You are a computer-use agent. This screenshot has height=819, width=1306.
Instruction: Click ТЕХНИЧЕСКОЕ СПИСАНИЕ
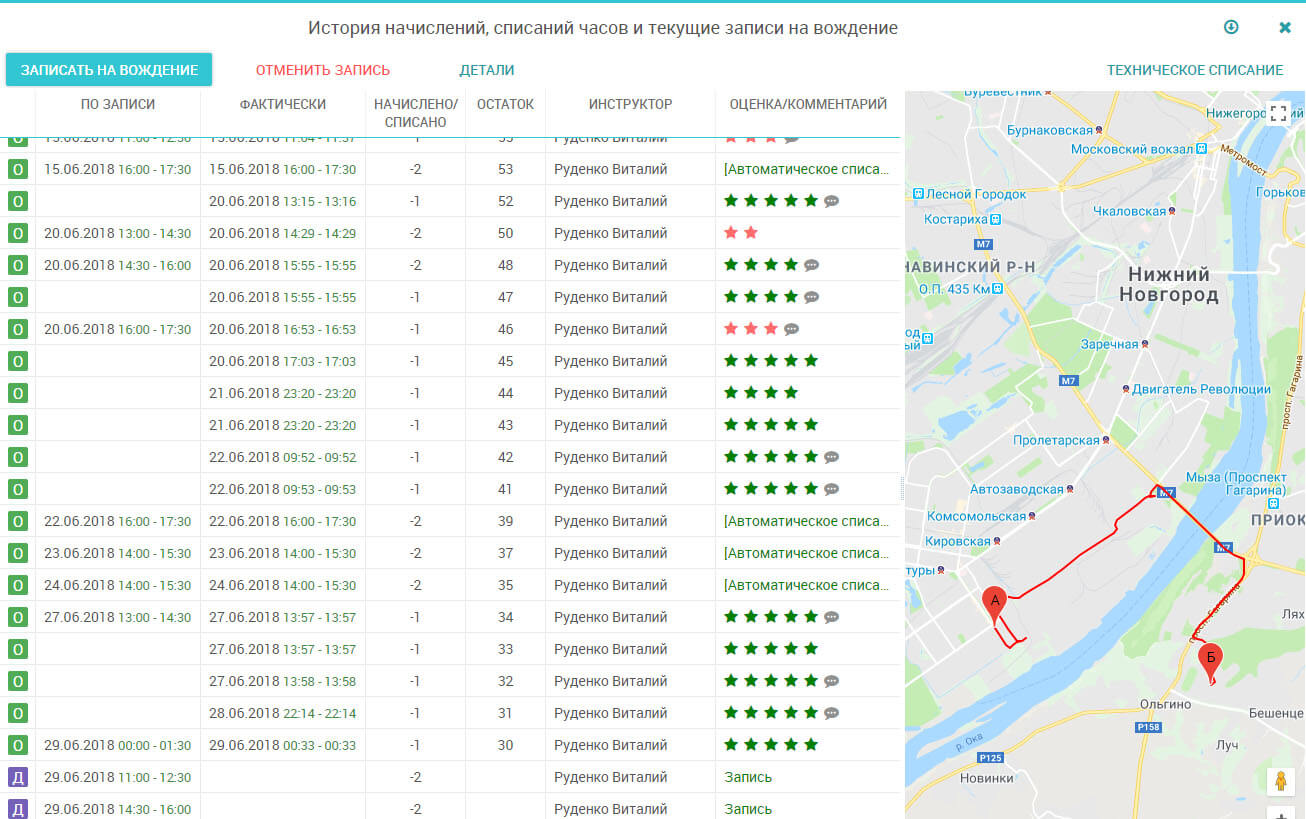tap(1195, 70)
